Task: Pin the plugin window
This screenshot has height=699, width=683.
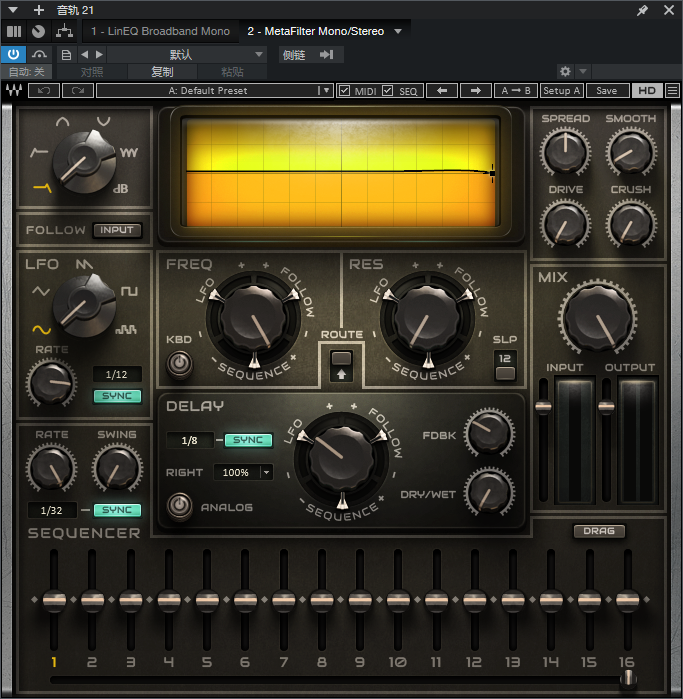Action: click(x=642, y=10)
